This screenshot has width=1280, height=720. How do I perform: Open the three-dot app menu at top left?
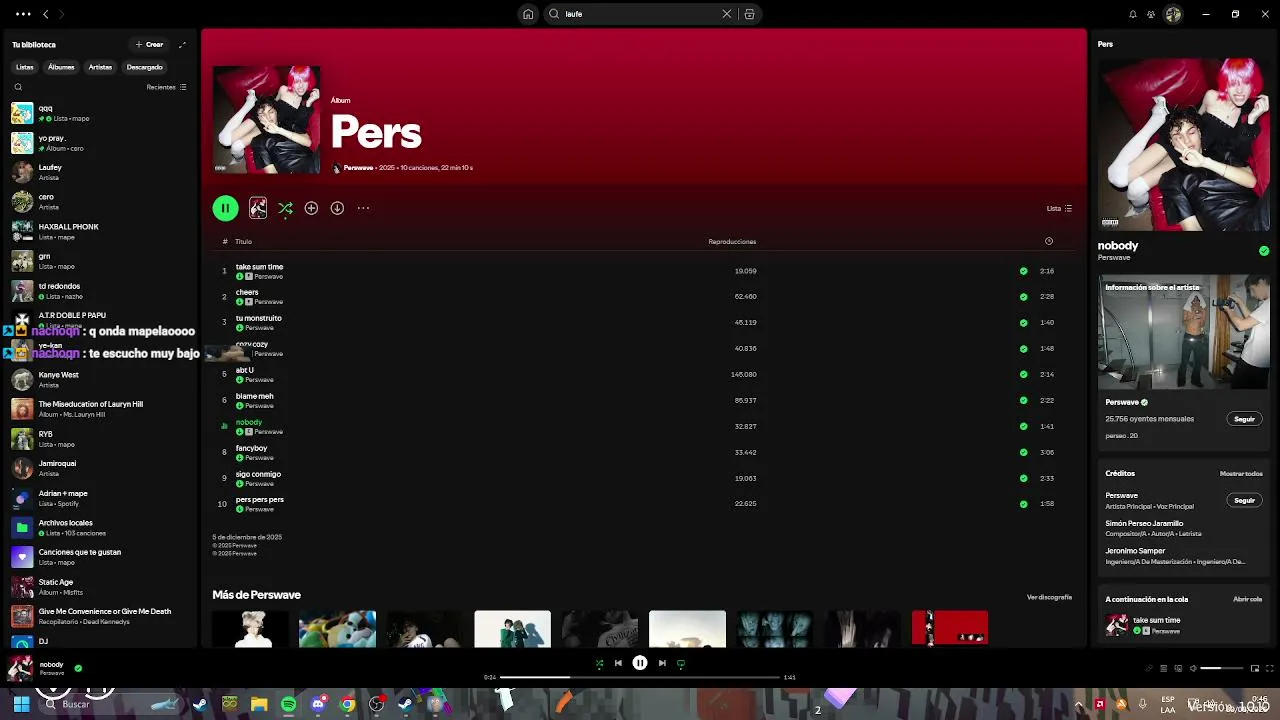coord(23,14)
